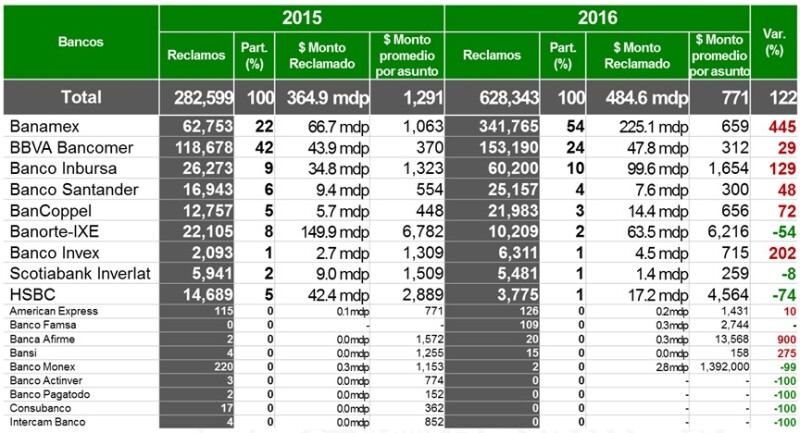This screenshot has height=433, width=800.
Task: Click BBVA Bancomer 2015 claims 118,678
Action: [x=204, y=148]
